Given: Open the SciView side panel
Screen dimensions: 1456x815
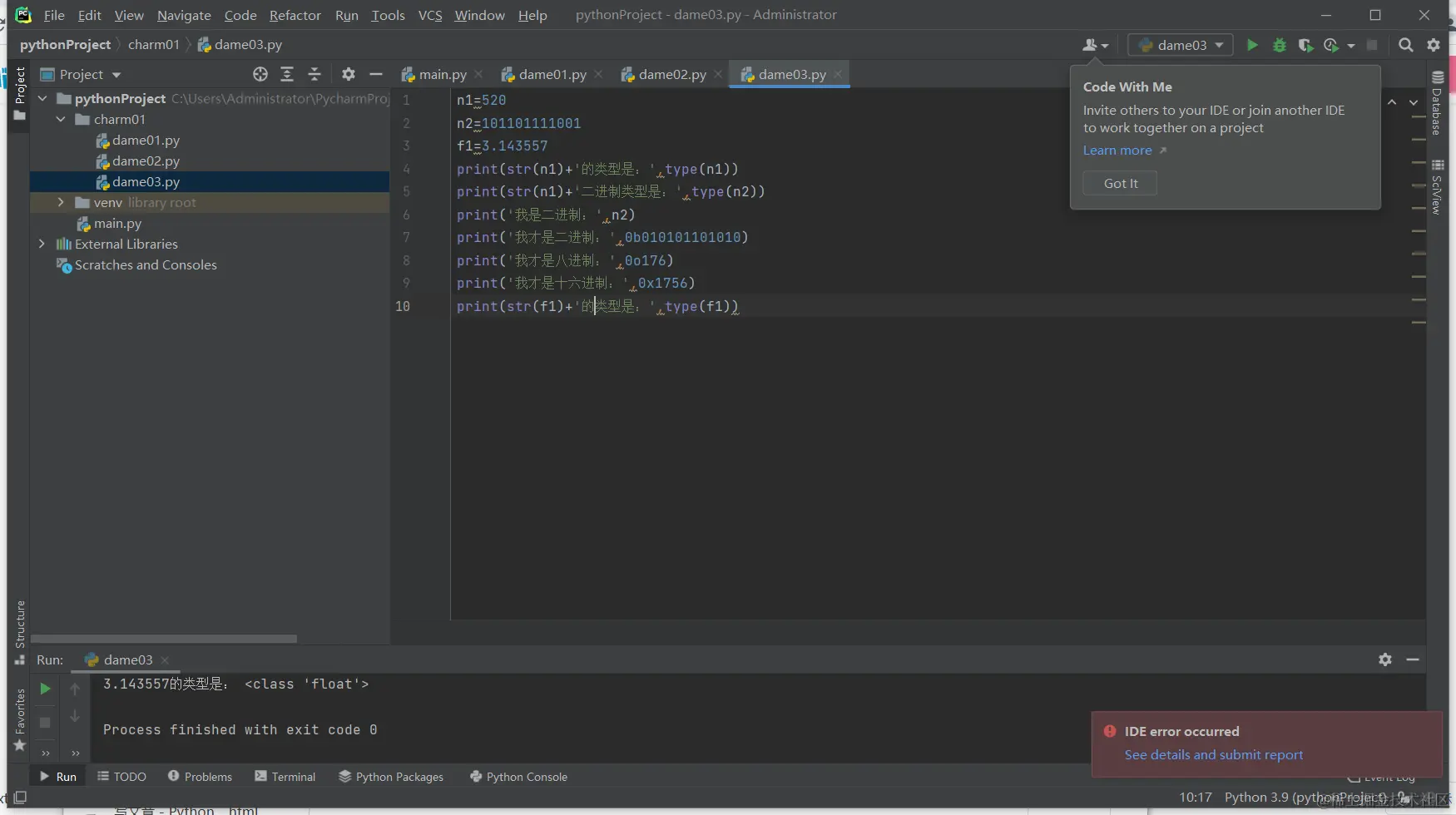Looking at the screenshot, I should pos(1437,188).
